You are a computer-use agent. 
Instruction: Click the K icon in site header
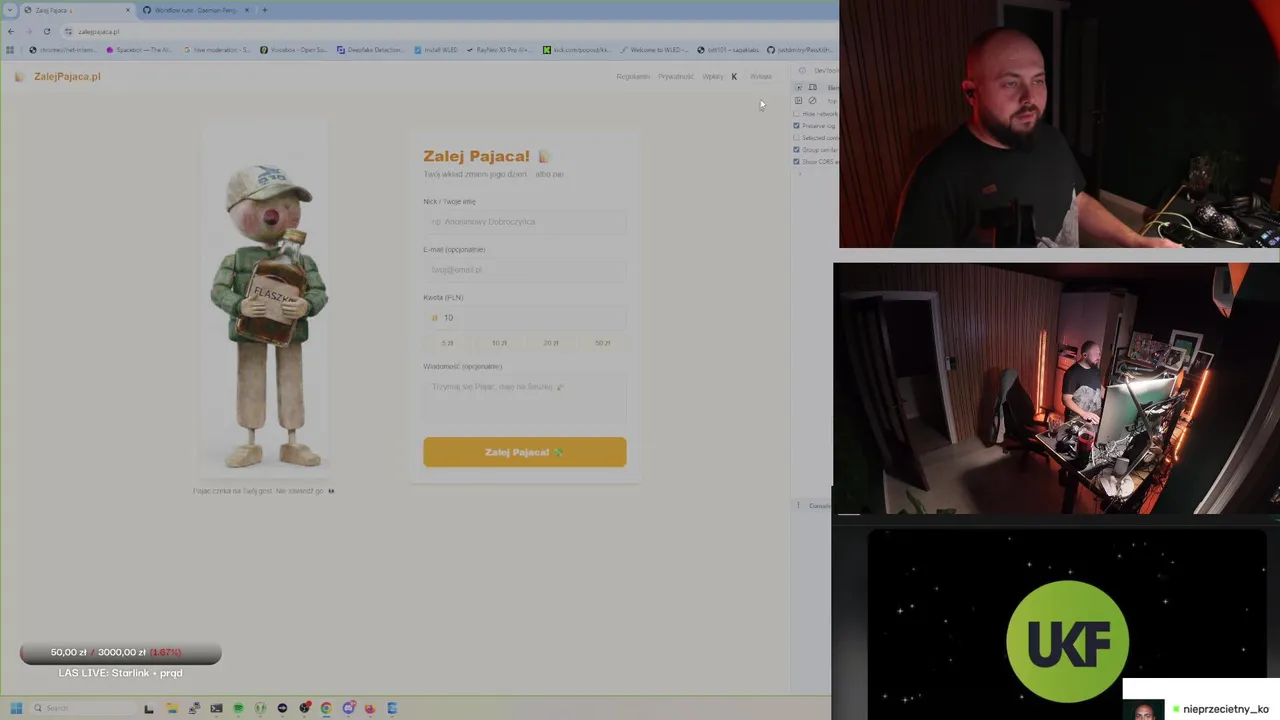coord(734,76)
